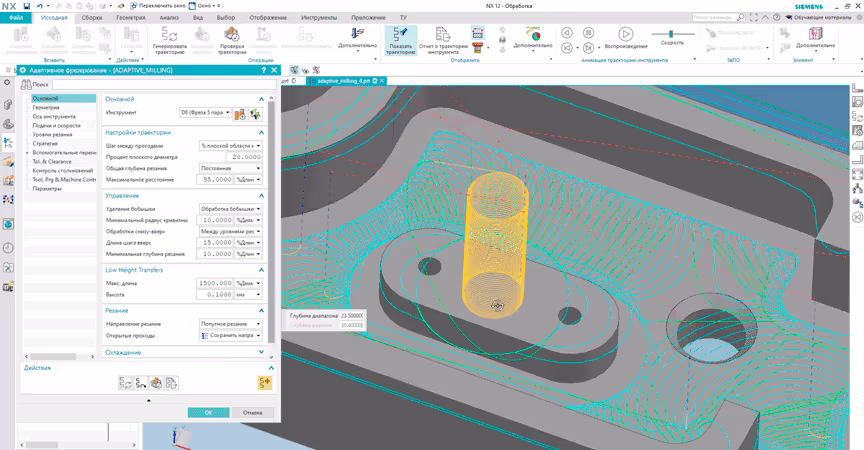Switch to the Анализ ribbon tab
The image size is (864, 450).
(x=169, y=18)
